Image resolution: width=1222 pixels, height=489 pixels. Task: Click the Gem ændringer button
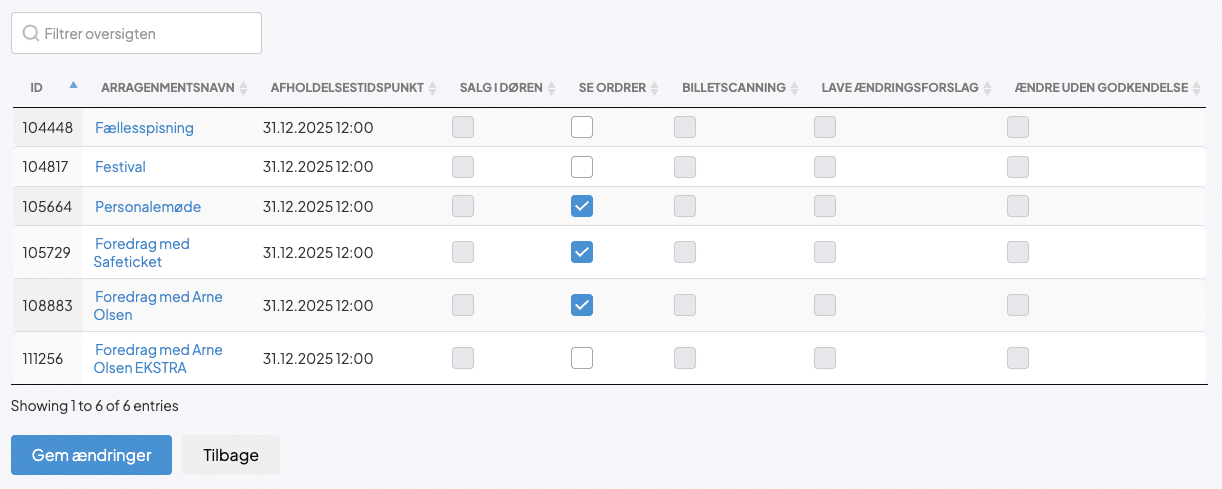[91, 455]
